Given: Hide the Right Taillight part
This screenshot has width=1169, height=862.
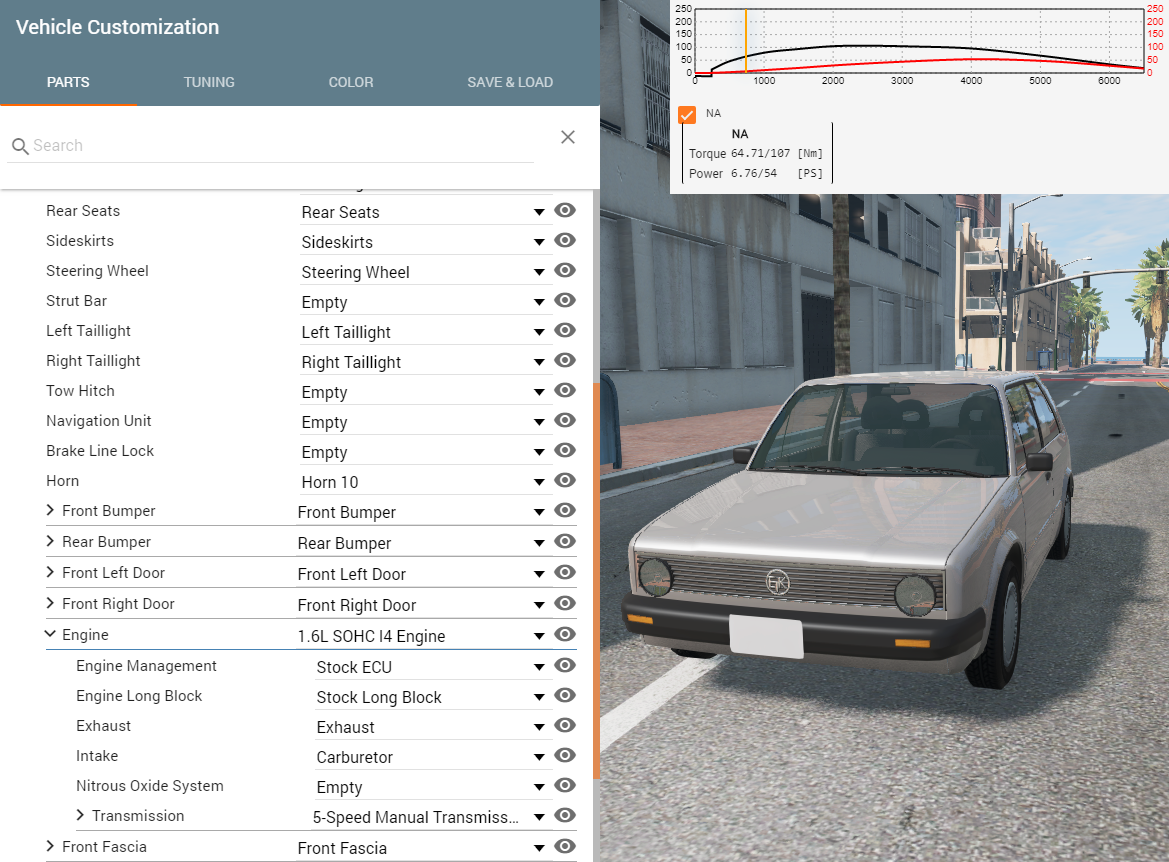Looking at the screenshot, I should 565,360.
